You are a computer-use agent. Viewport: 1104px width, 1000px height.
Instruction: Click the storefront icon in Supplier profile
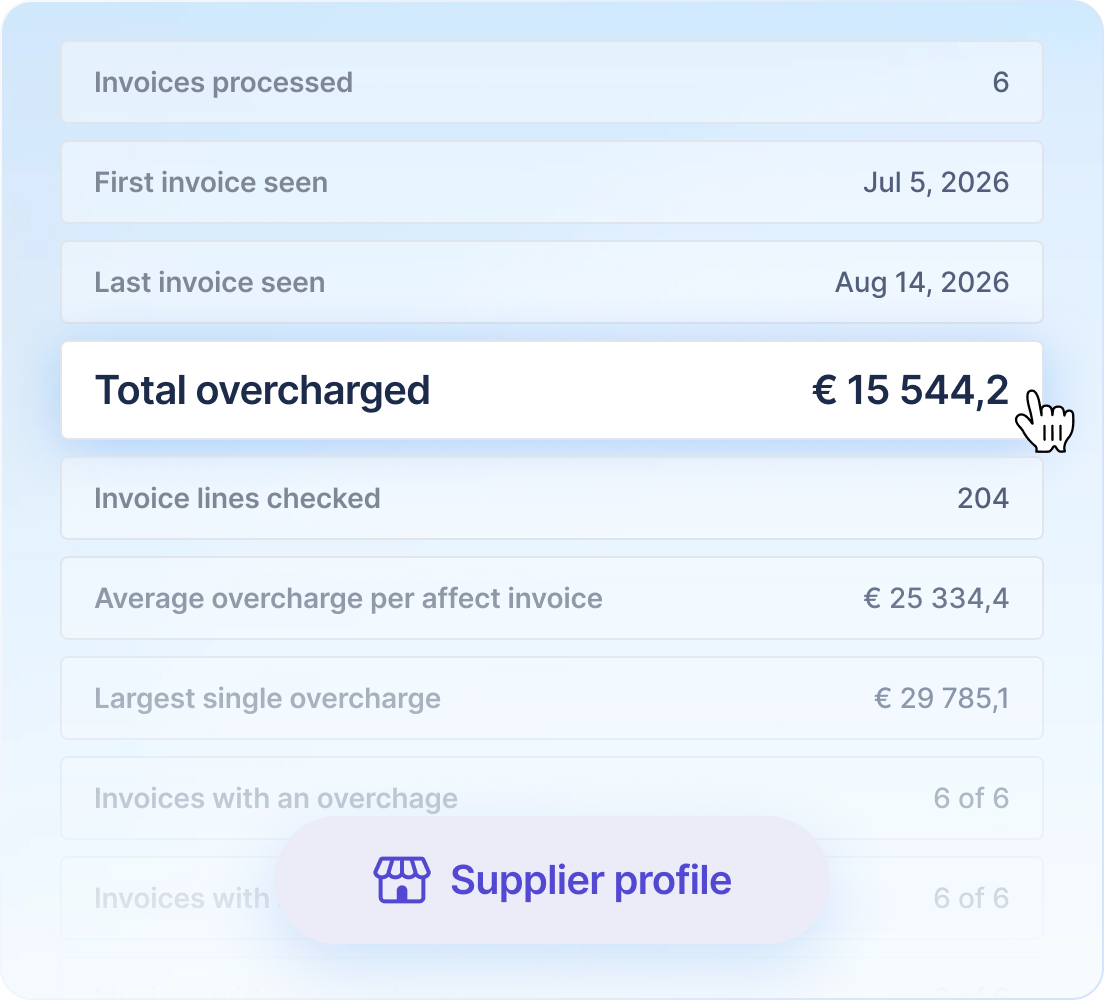401,880
